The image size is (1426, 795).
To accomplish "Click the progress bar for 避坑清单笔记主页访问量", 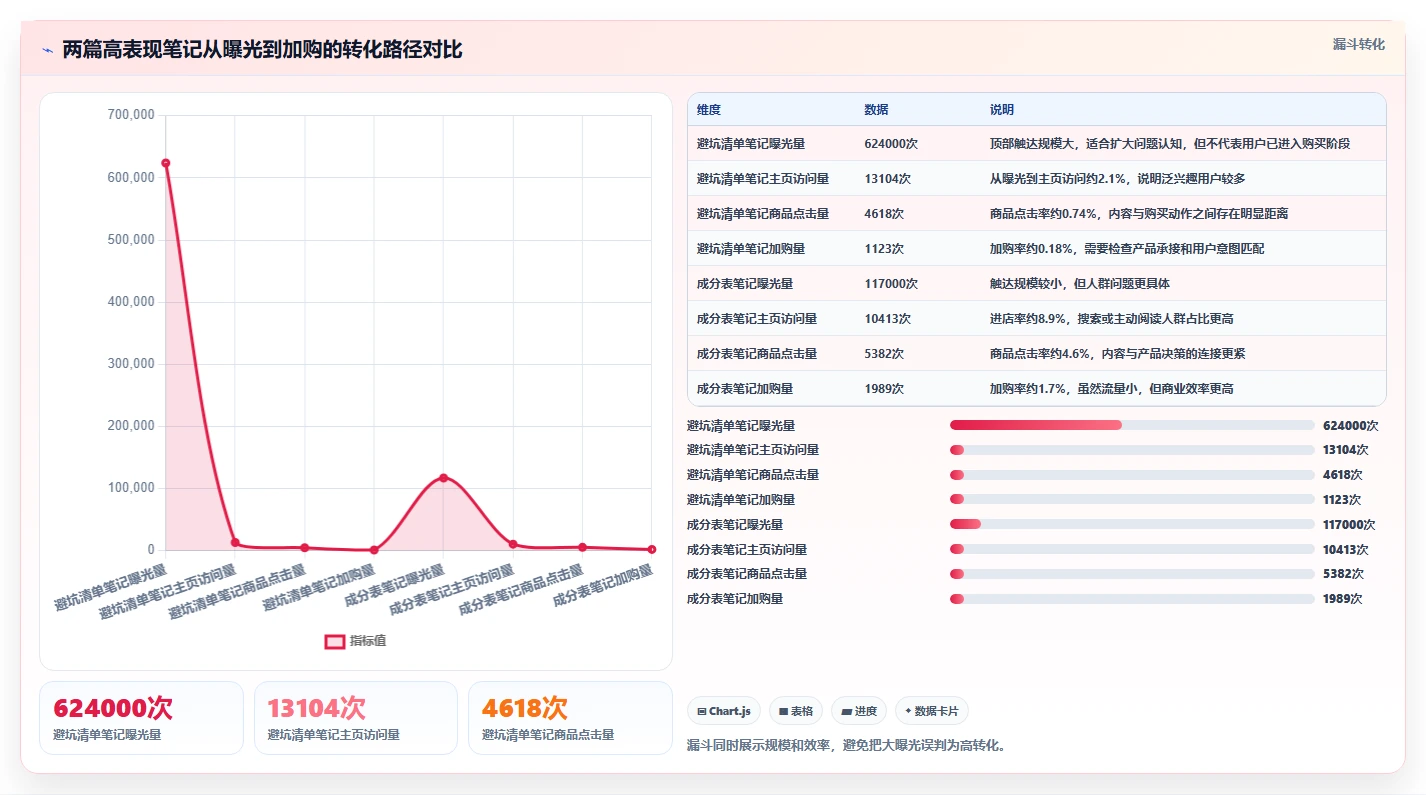I will pos(1132,450).
